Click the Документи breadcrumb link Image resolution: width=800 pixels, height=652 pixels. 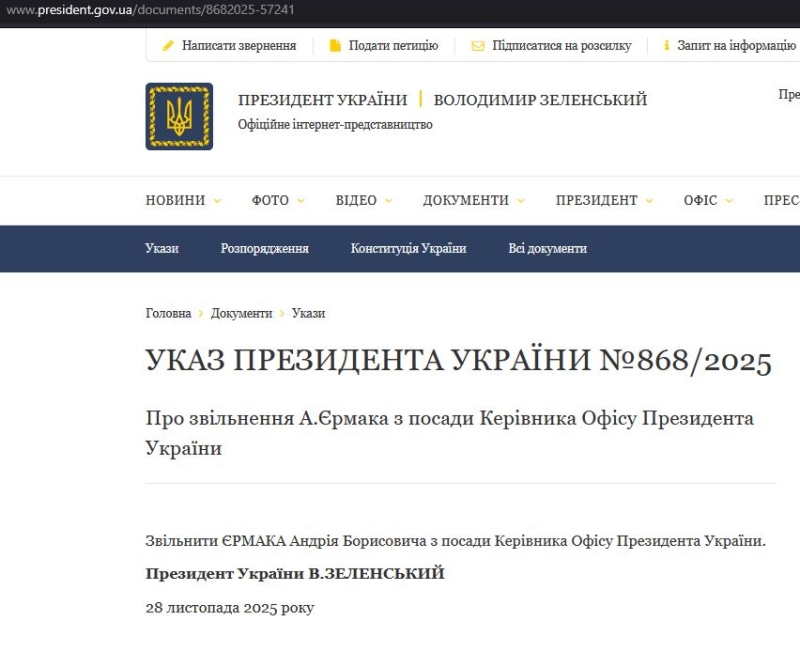tap(241, 313)
